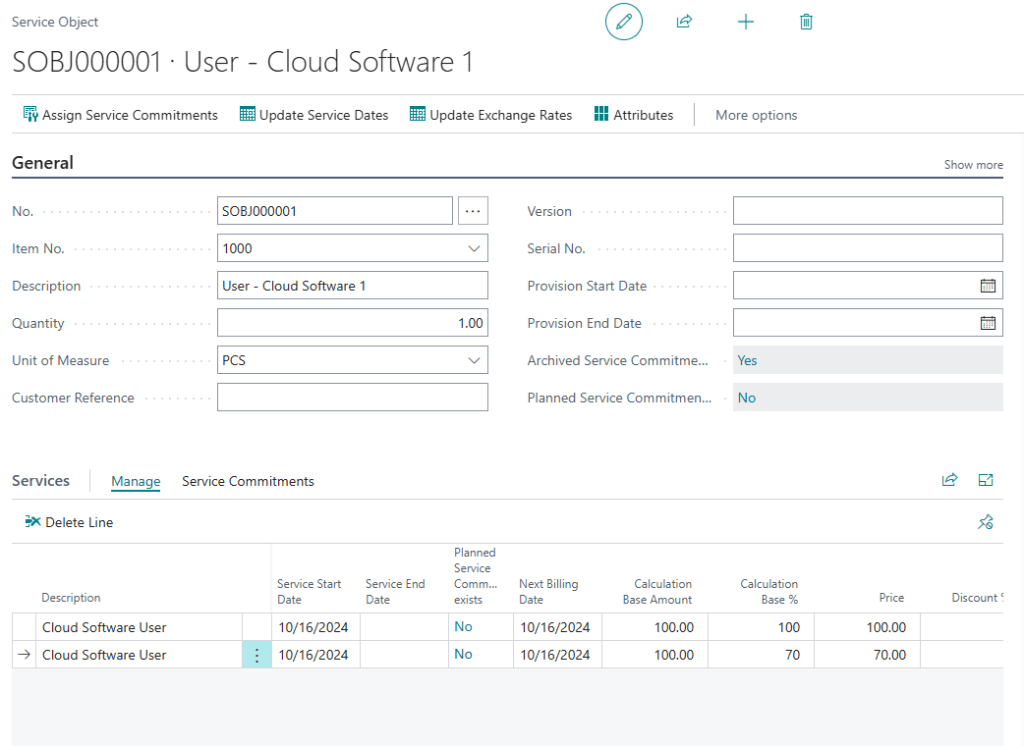This screenshot has height=746, width=1024.
Task: Click Assign Service Commitments
Action: pyautogui.click(x=120, y=115)
